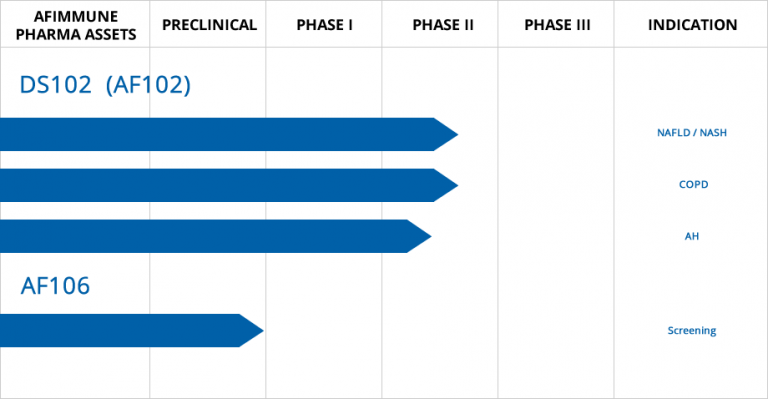Select the COPD indication text
Viewport: 768px width, 399px height.
click(693, 185)
